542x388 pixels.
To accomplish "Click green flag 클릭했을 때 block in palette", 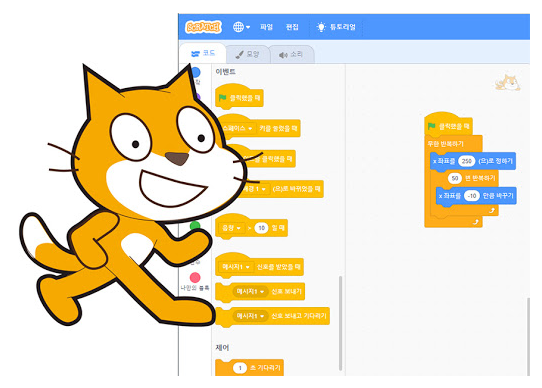I will click(239, 97).
